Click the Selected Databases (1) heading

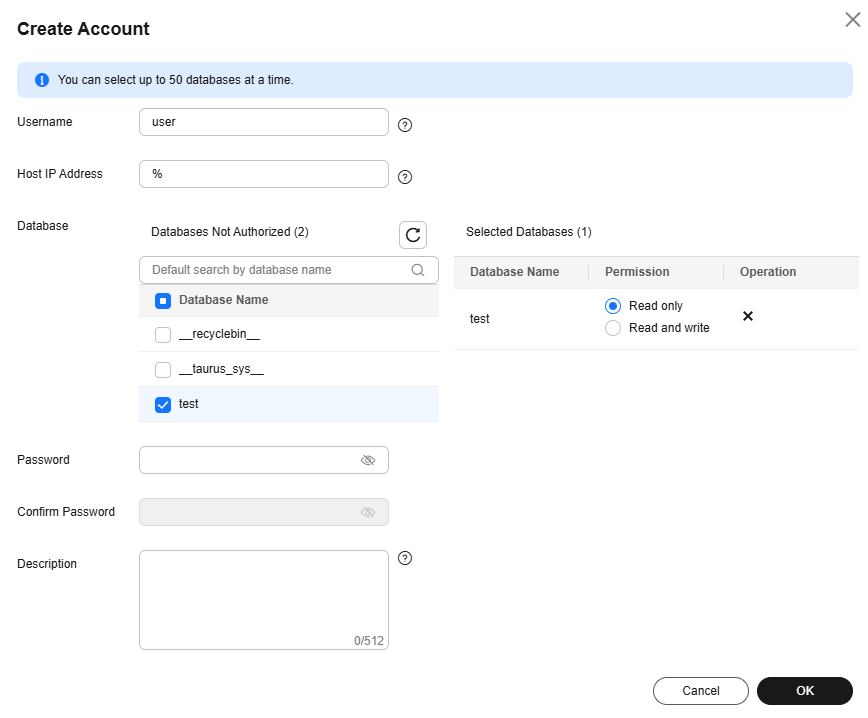point(529,232)
